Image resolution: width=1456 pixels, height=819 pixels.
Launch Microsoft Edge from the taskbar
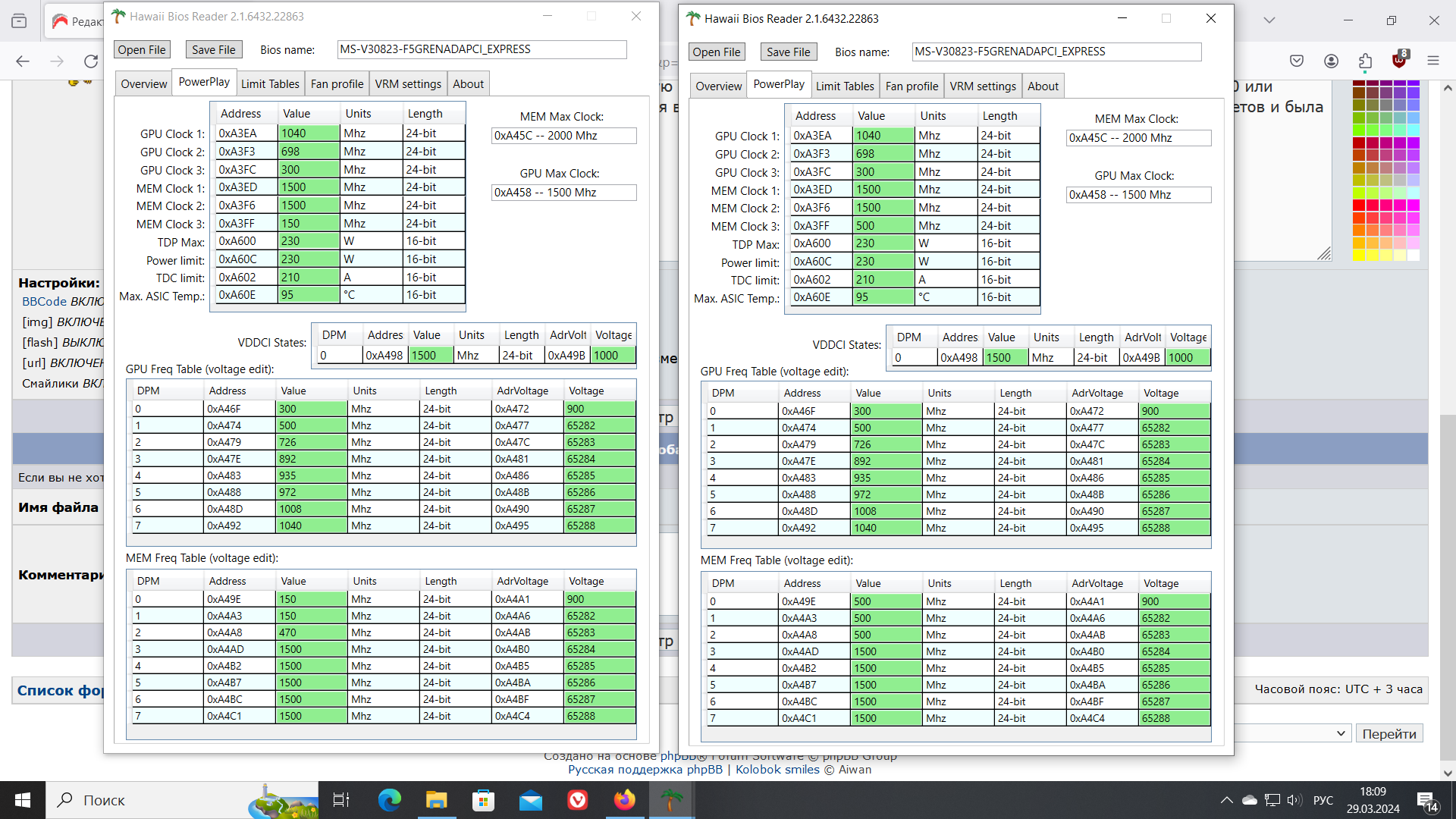[x=389, y=800]
